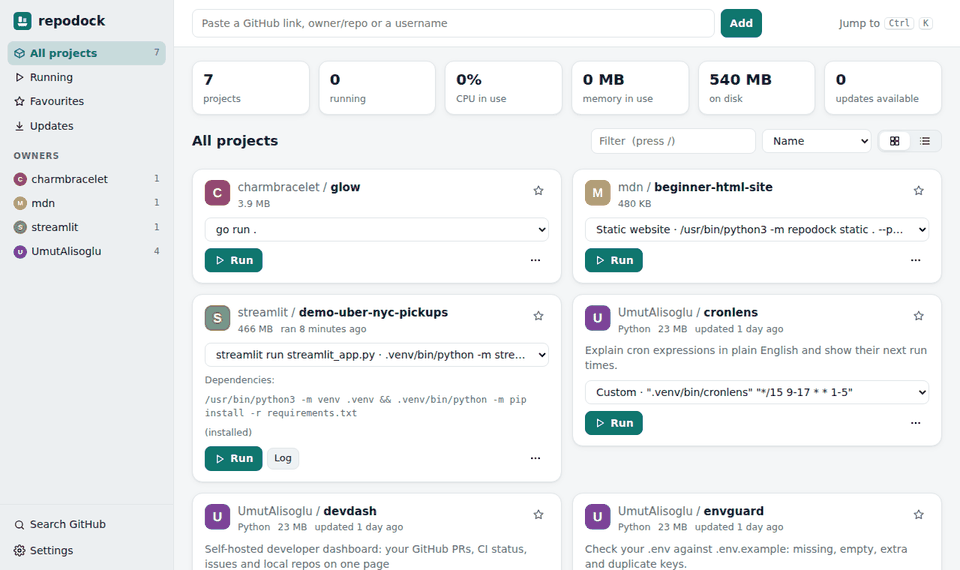The height and width of the screenshot is (570, 960).
Task: Click the 'beginner-html-site' project title
Action: [713, 187]
